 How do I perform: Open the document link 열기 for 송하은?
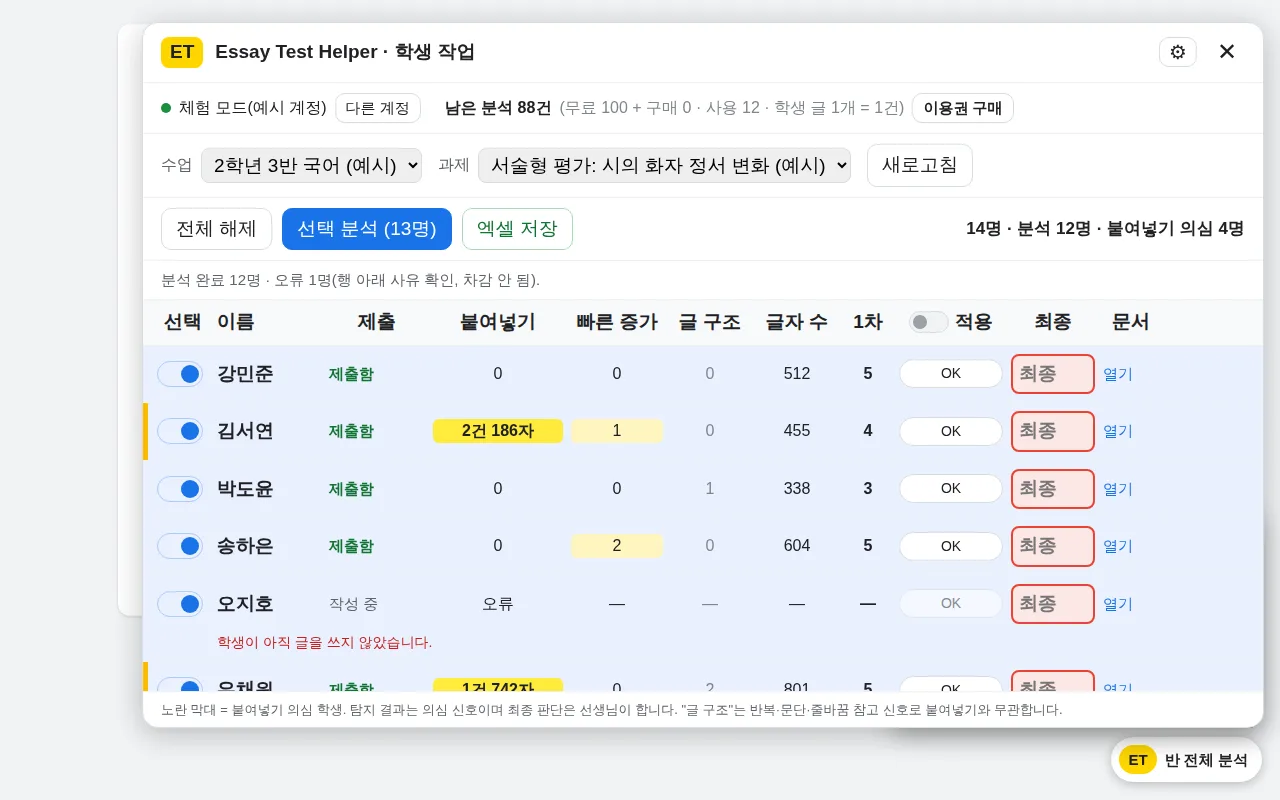click(x=1118, y=546)
